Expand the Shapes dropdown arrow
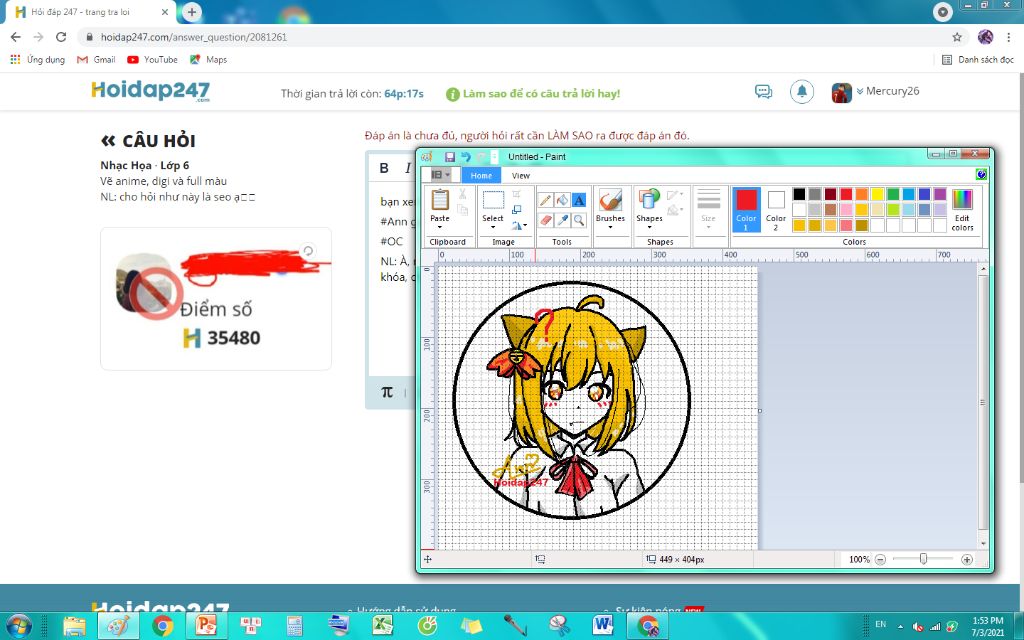1024x640 pixels. pos(649,227)
